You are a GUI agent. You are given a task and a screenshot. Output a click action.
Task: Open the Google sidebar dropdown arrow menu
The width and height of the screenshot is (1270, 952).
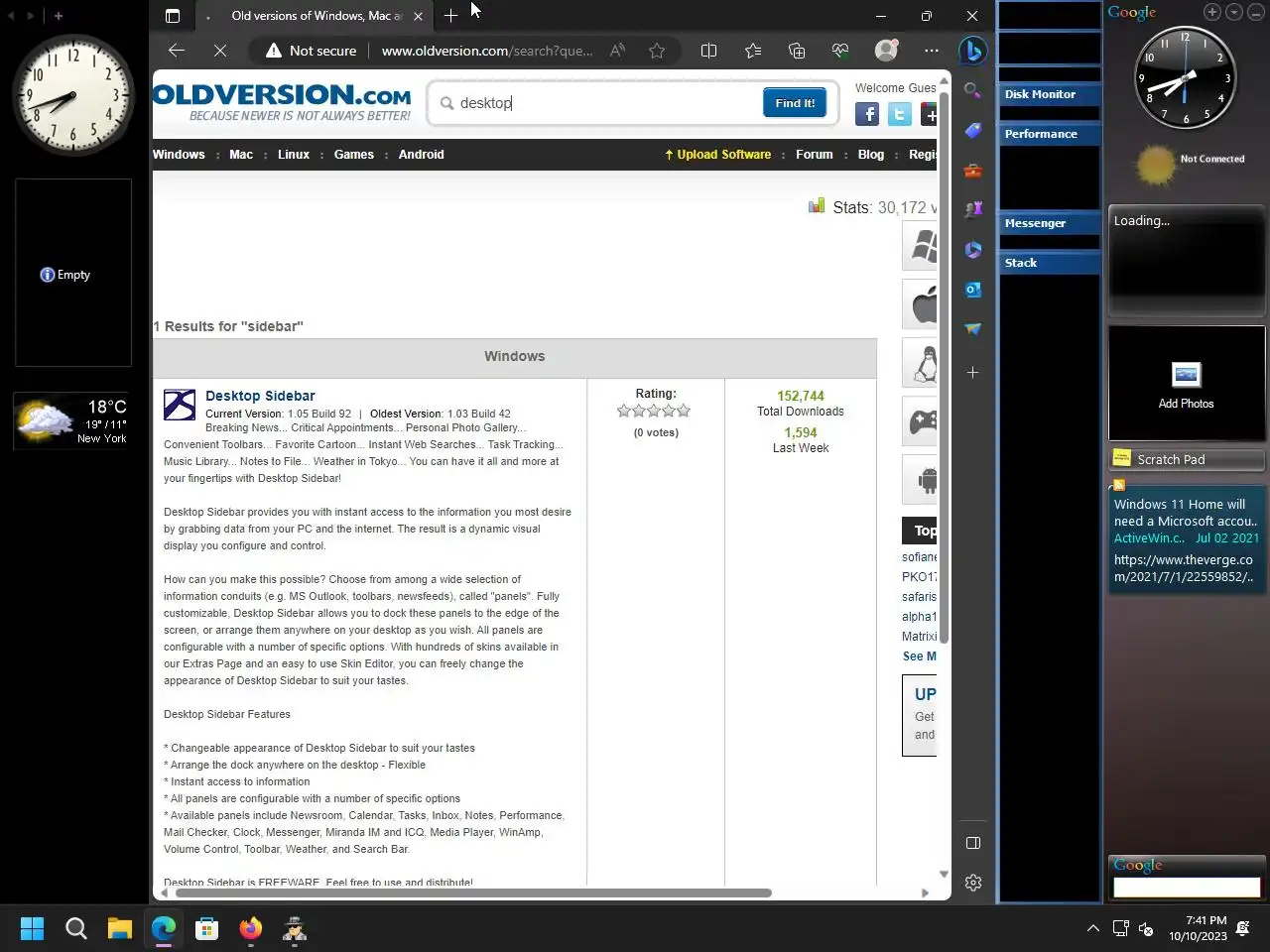click(1234, 12)
